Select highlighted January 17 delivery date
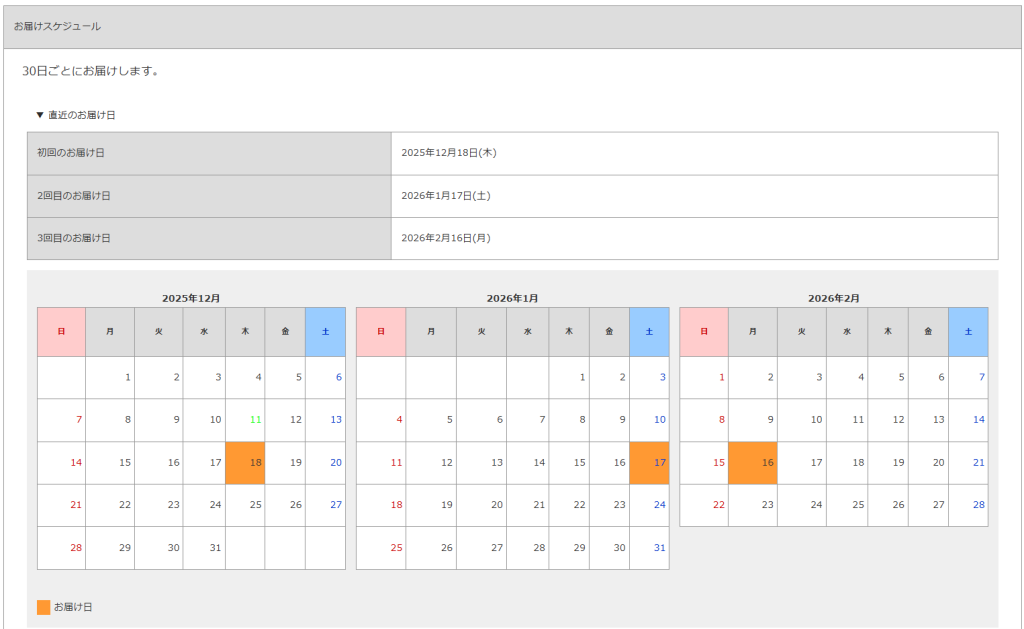Screen dimensions: 1024x629 coord(649,463)
